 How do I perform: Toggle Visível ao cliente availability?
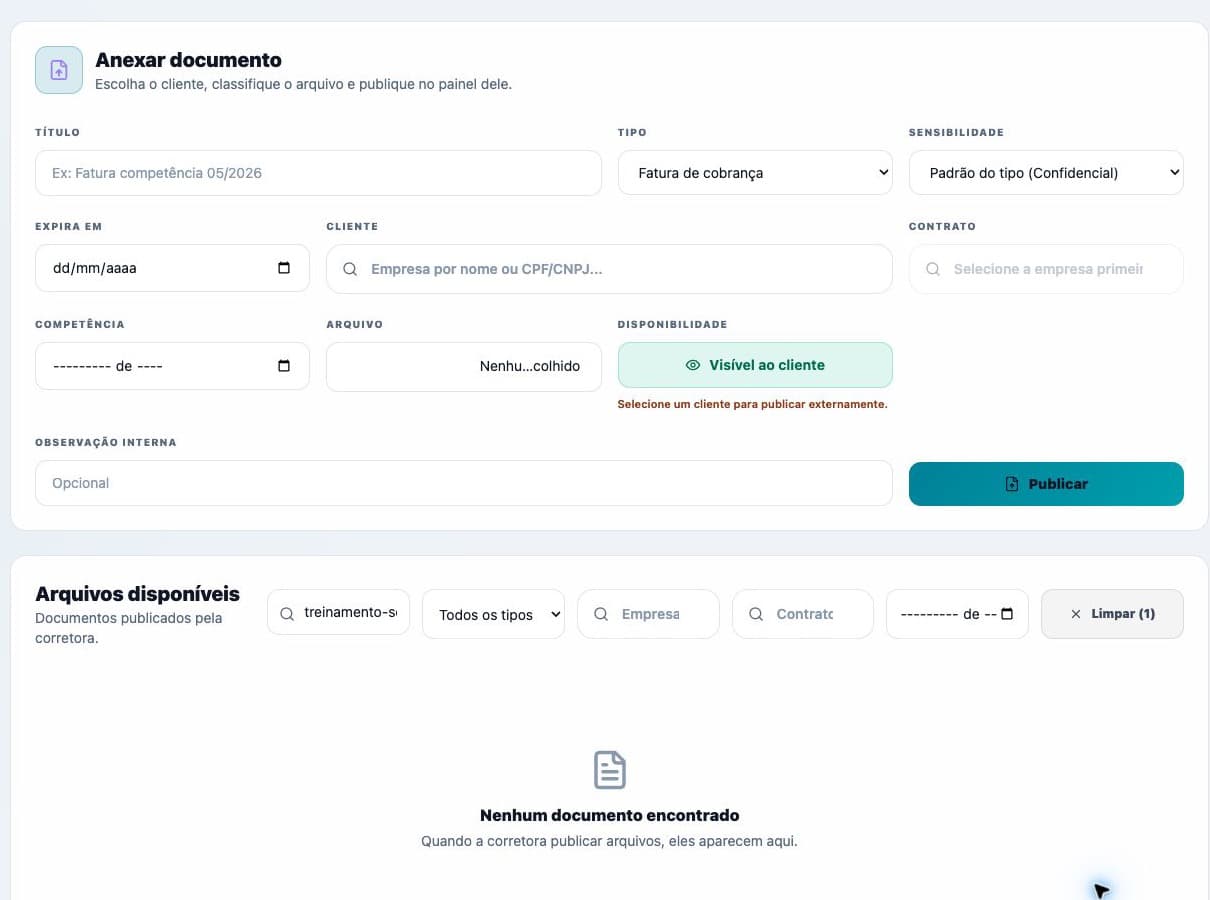[755, 365]
